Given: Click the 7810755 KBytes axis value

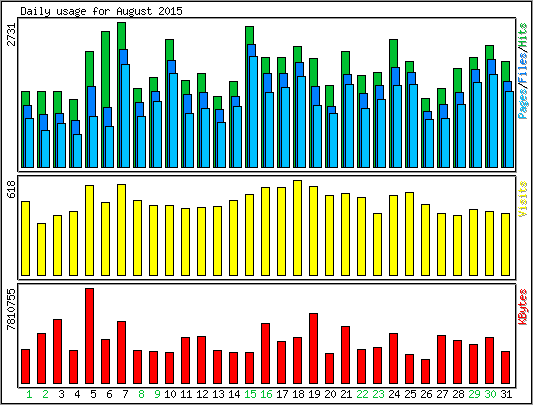Looking at the screenshot, I should click(x=12, y=309).
